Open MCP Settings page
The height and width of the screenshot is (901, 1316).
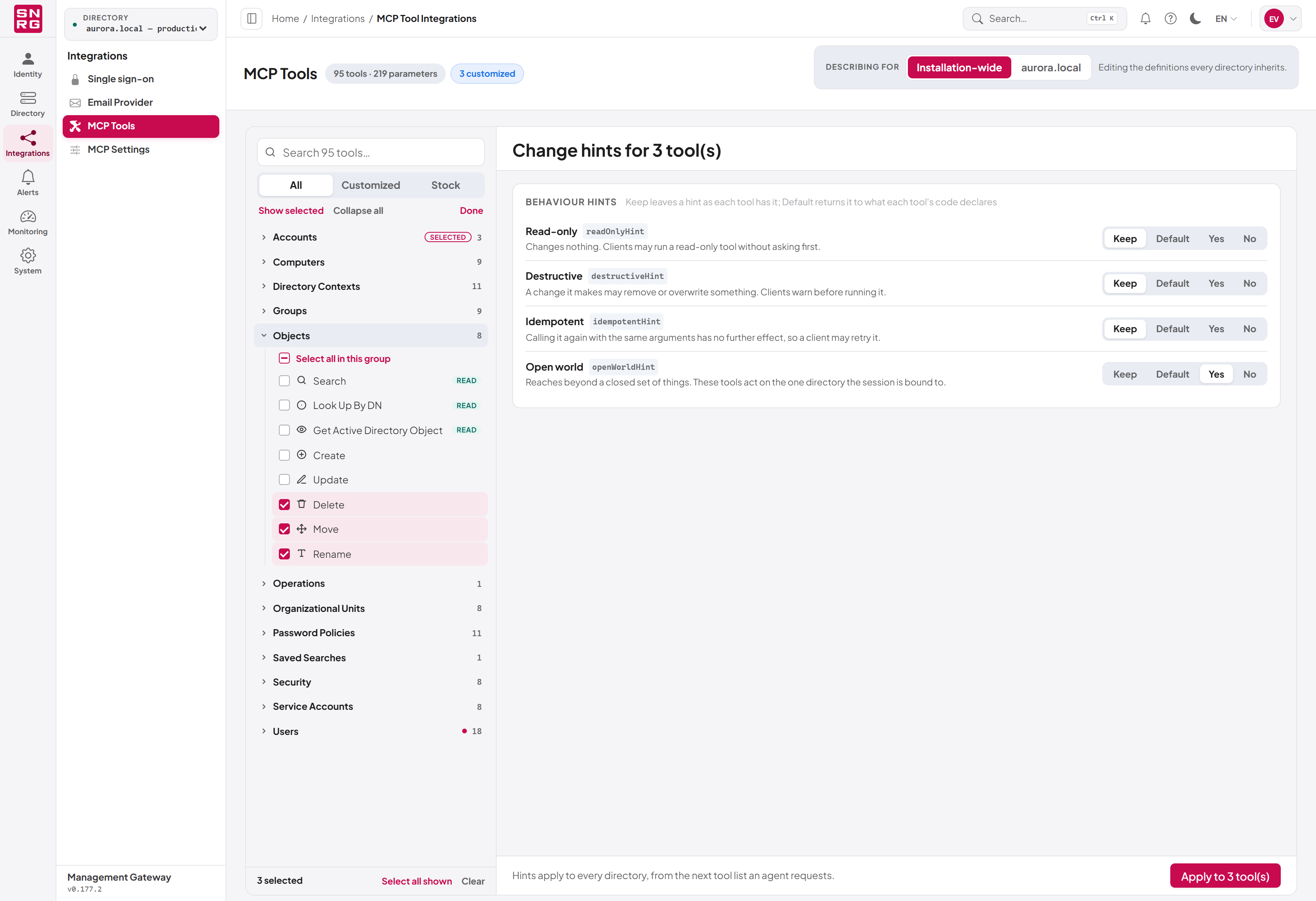coord(141,150)
